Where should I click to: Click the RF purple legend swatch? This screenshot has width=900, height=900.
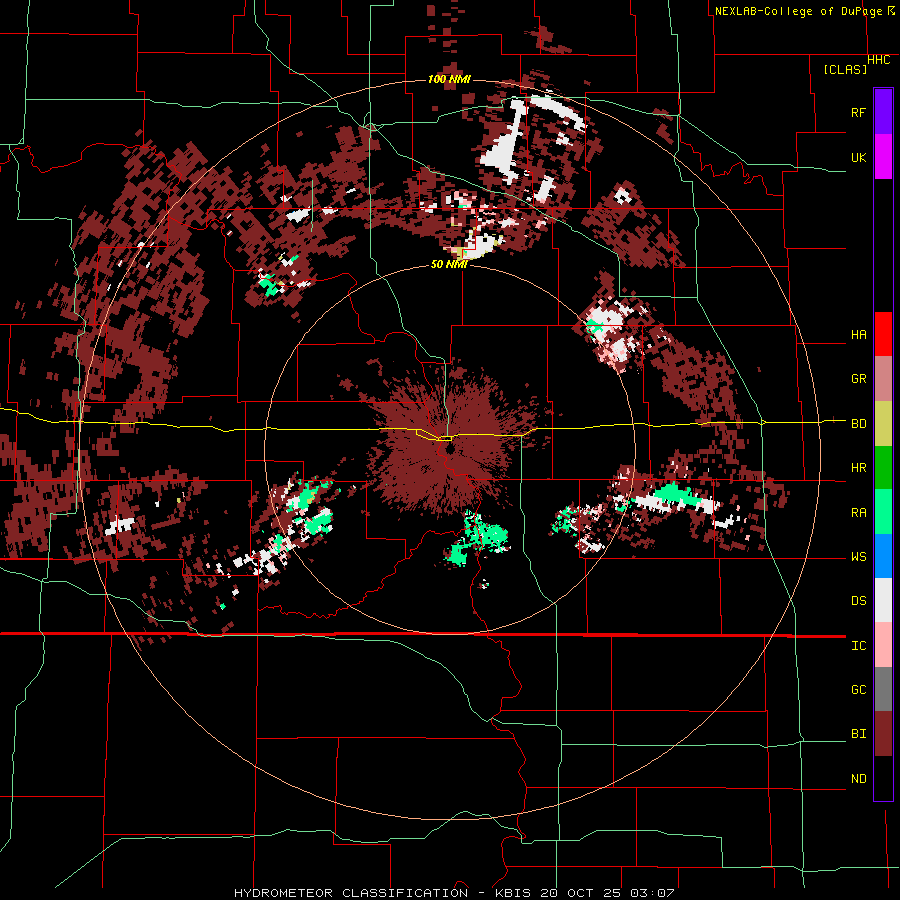click(x=883, y=112)
